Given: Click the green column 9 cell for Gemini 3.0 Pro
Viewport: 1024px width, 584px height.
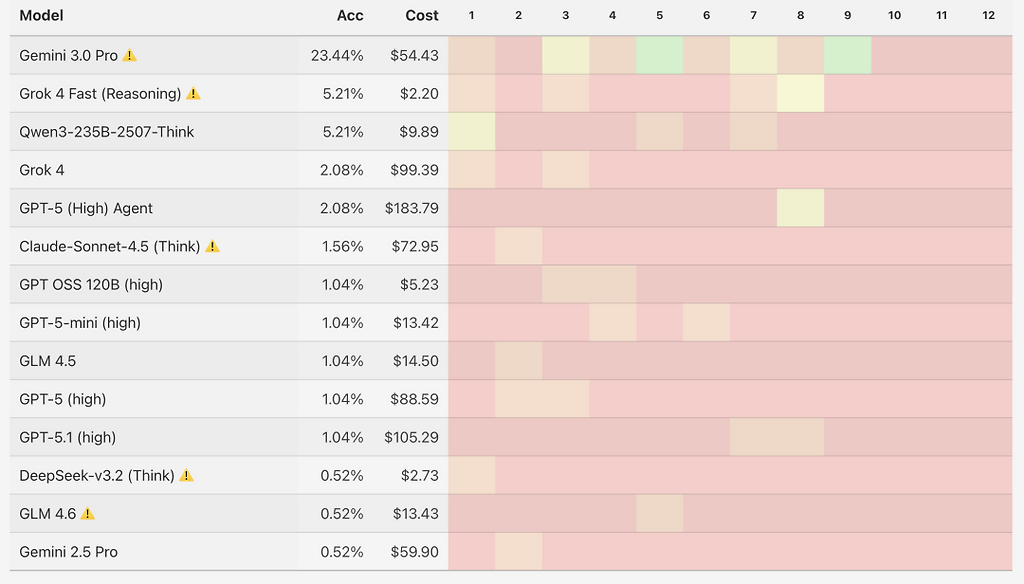Looking at the screenshot, I should (847, 55).
